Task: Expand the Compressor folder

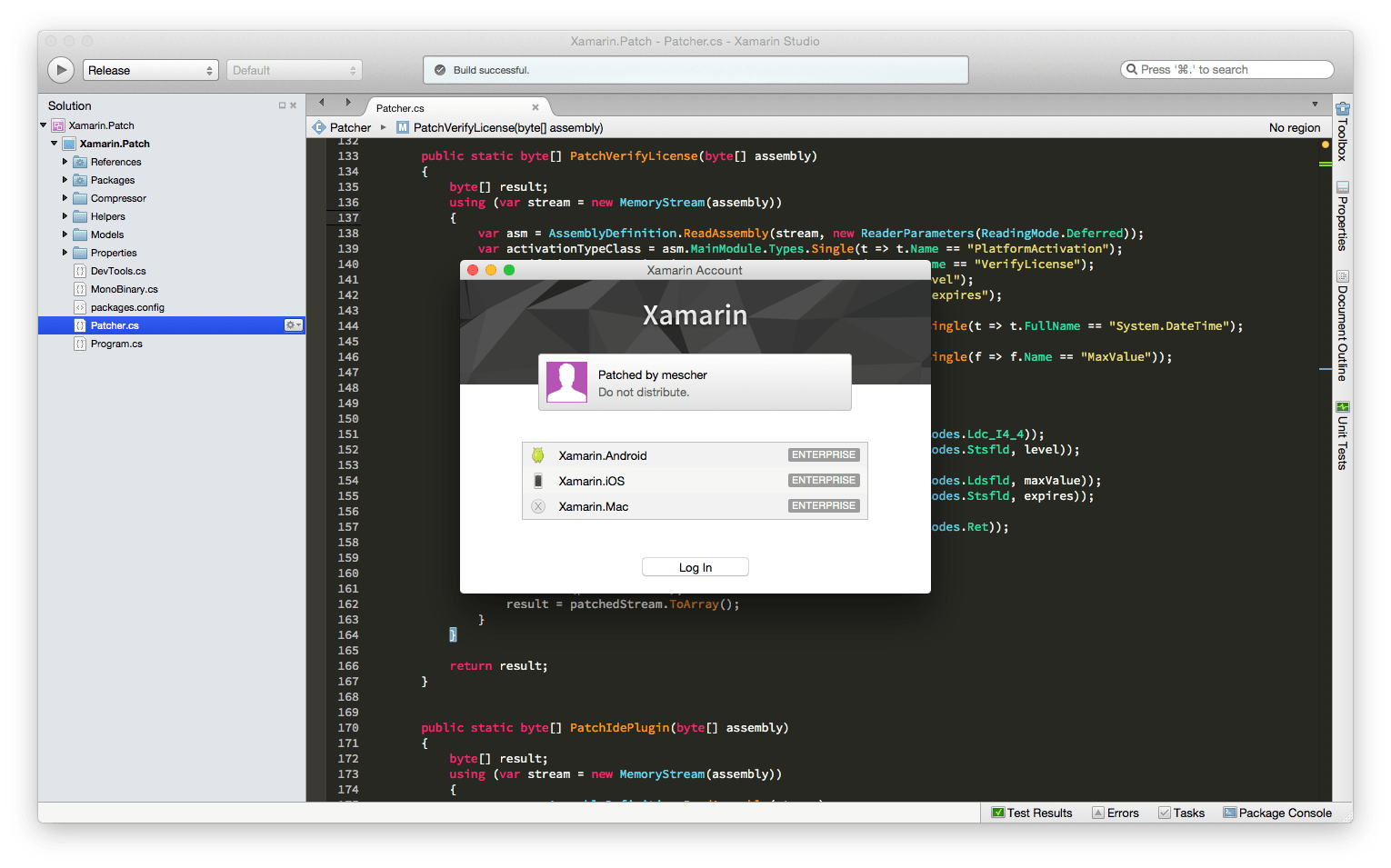Action: [x=65, y=198]
